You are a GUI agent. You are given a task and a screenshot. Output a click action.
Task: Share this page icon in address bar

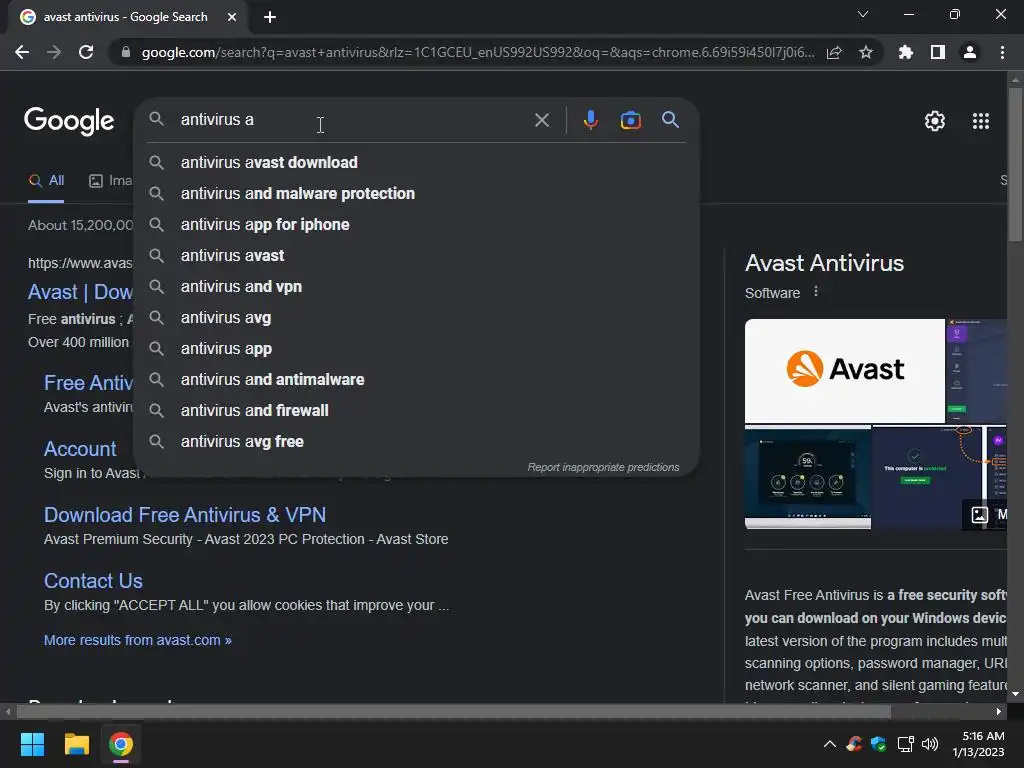[834, 52]
